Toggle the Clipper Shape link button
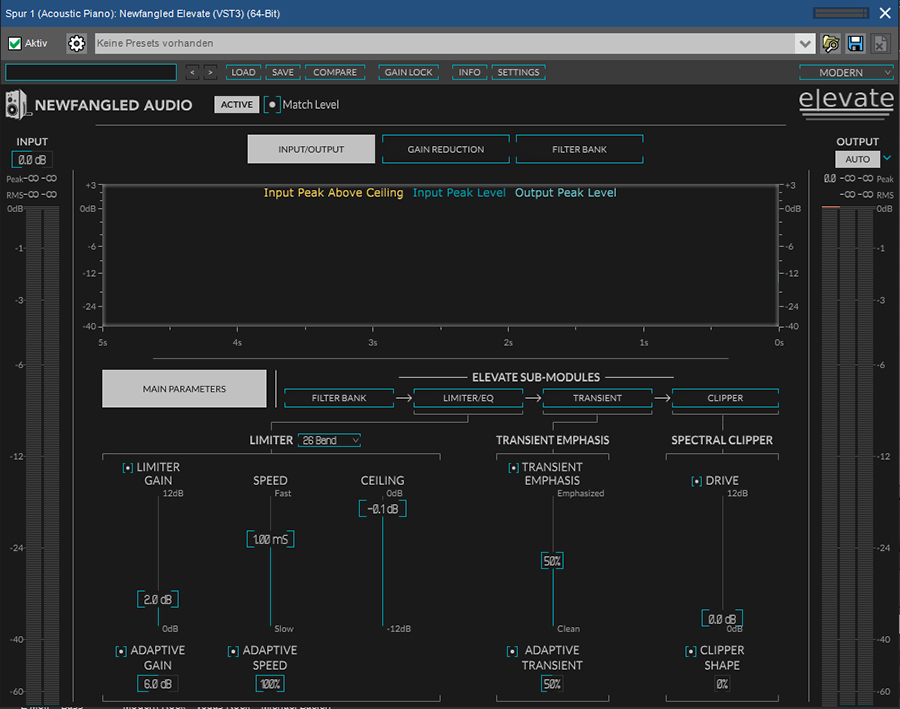This screenshot has width=900, height=709. coord(690,651)
